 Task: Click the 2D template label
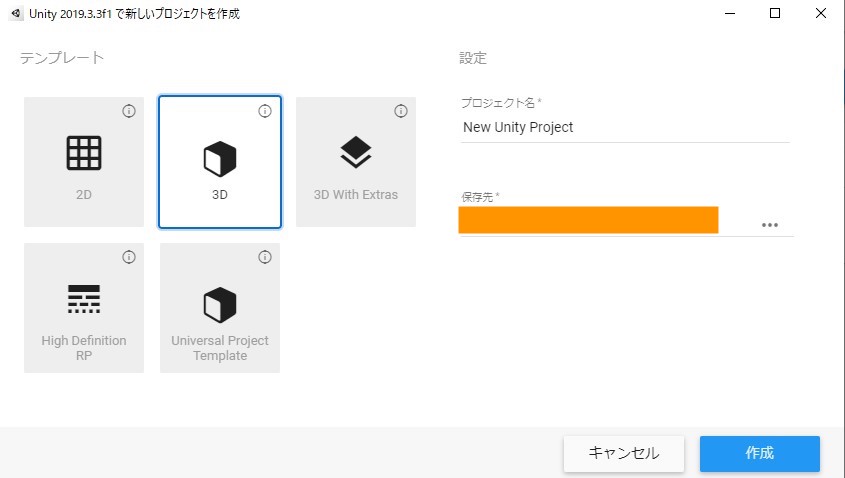click(84, 195)
